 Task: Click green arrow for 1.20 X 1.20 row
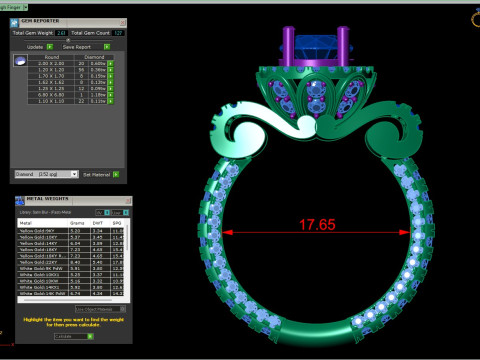point(111,70)
